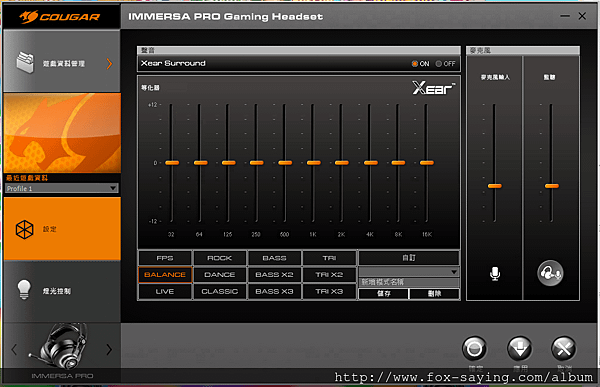Image resolution: width=600 pixels, height=387 pixels.
Task: Select the TRI equalizer preset
Action: tap(329, 258)
